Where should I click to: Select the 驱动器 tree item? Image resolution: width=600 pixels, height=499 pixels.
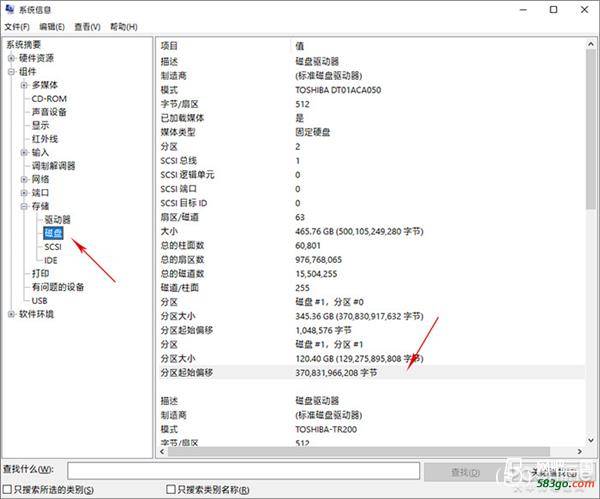(x=57, y=220)
